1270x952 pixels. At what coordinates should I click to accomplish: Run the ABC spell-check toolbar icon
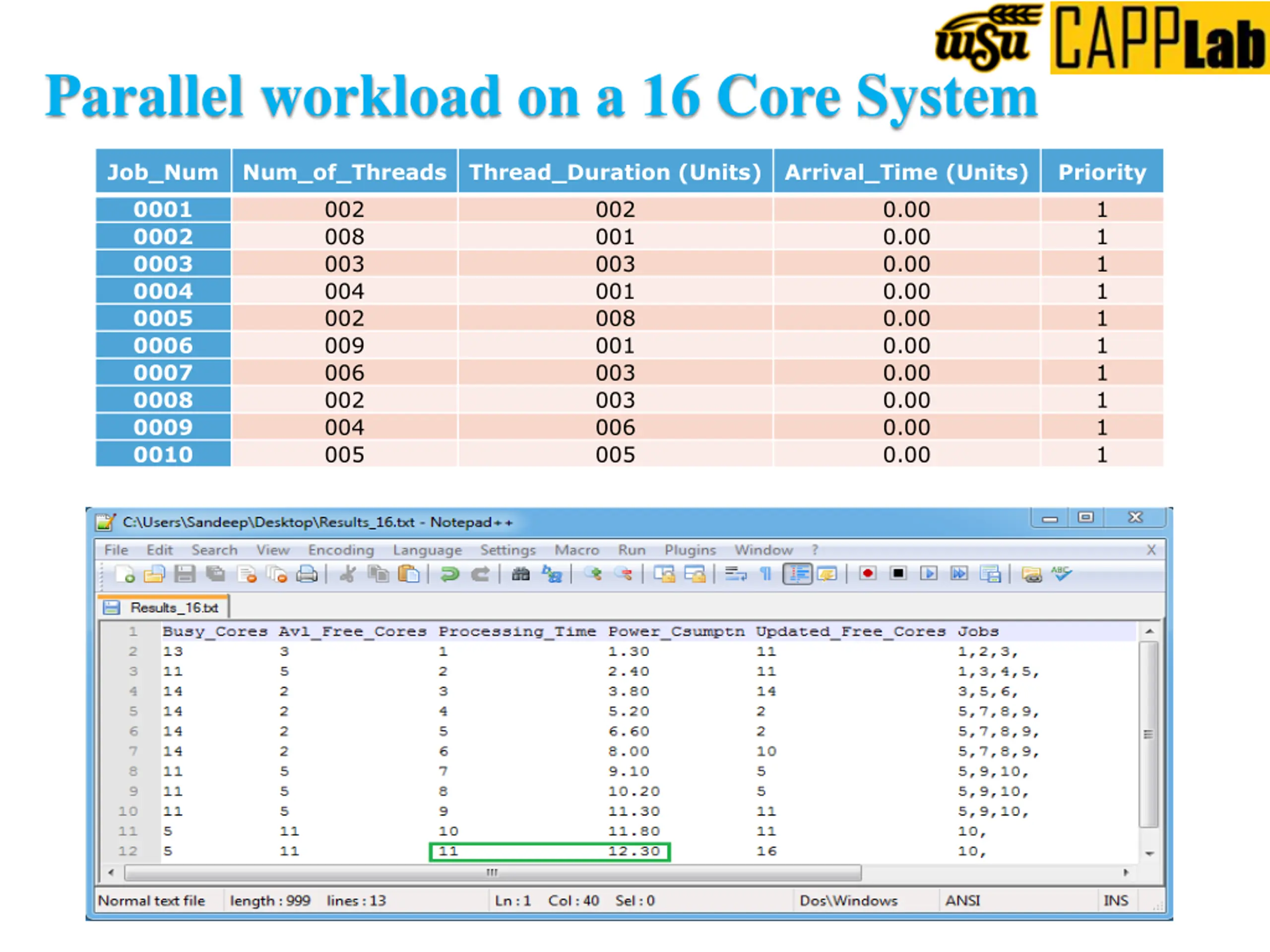(x=1062, y=574)
